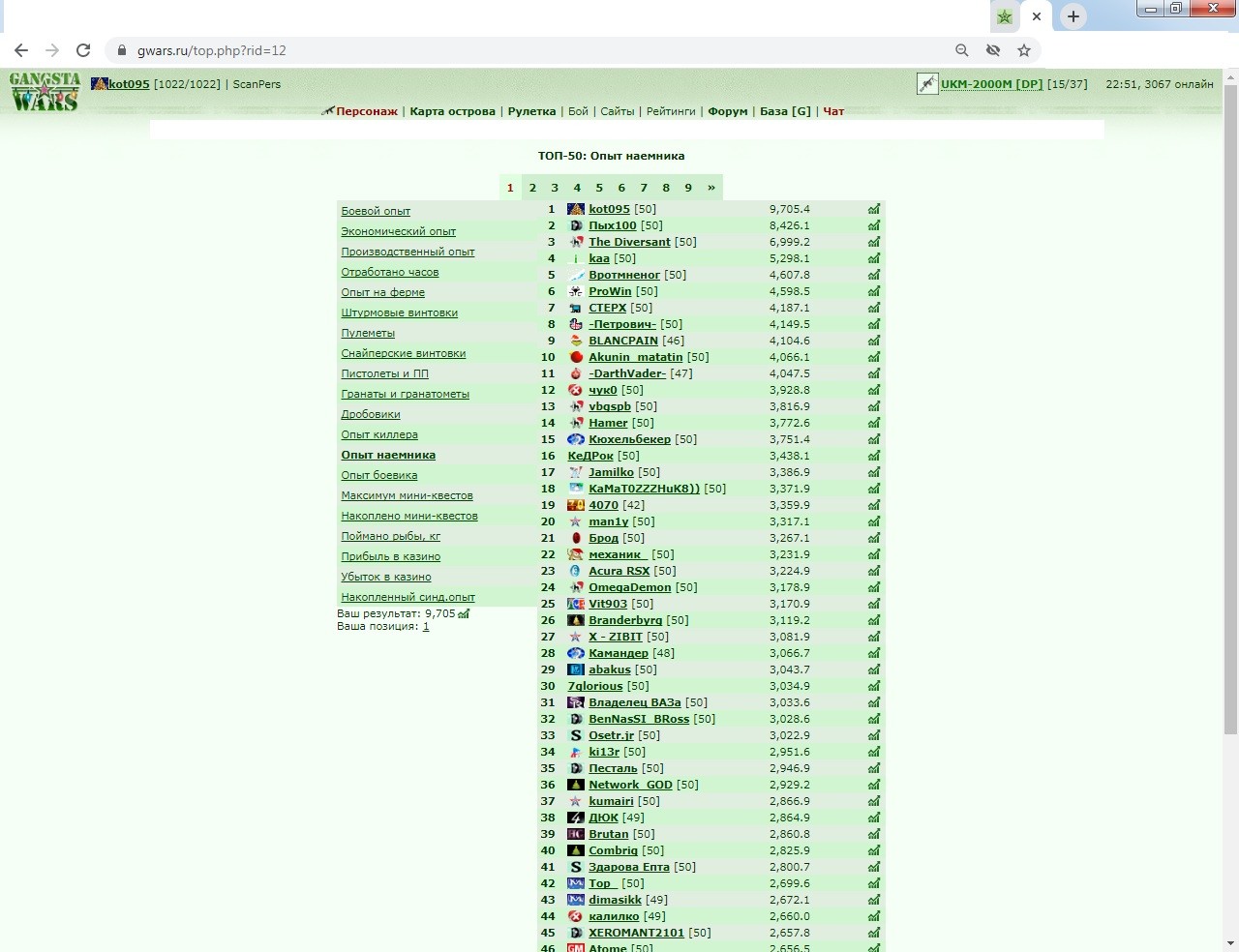Open the Рулетка menu item
This screenshot has height=952, width=1239.
pos(531,111)
